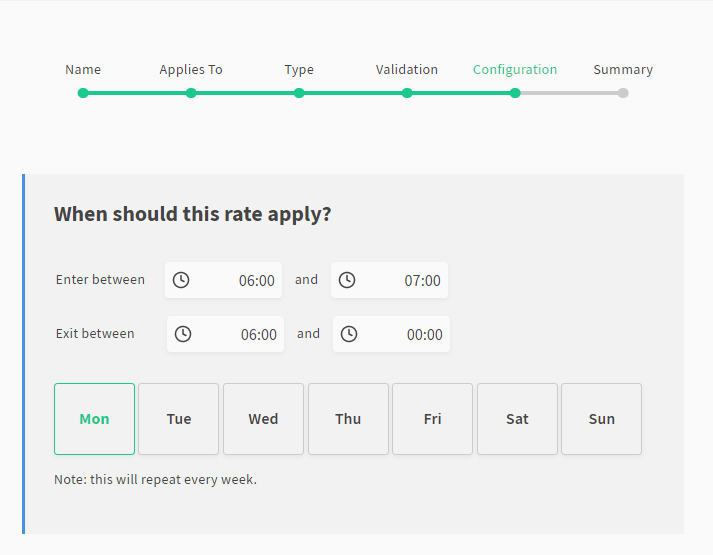Return to the Type step
This screenshot has height=555, width=713.
[x=299, y=92]
